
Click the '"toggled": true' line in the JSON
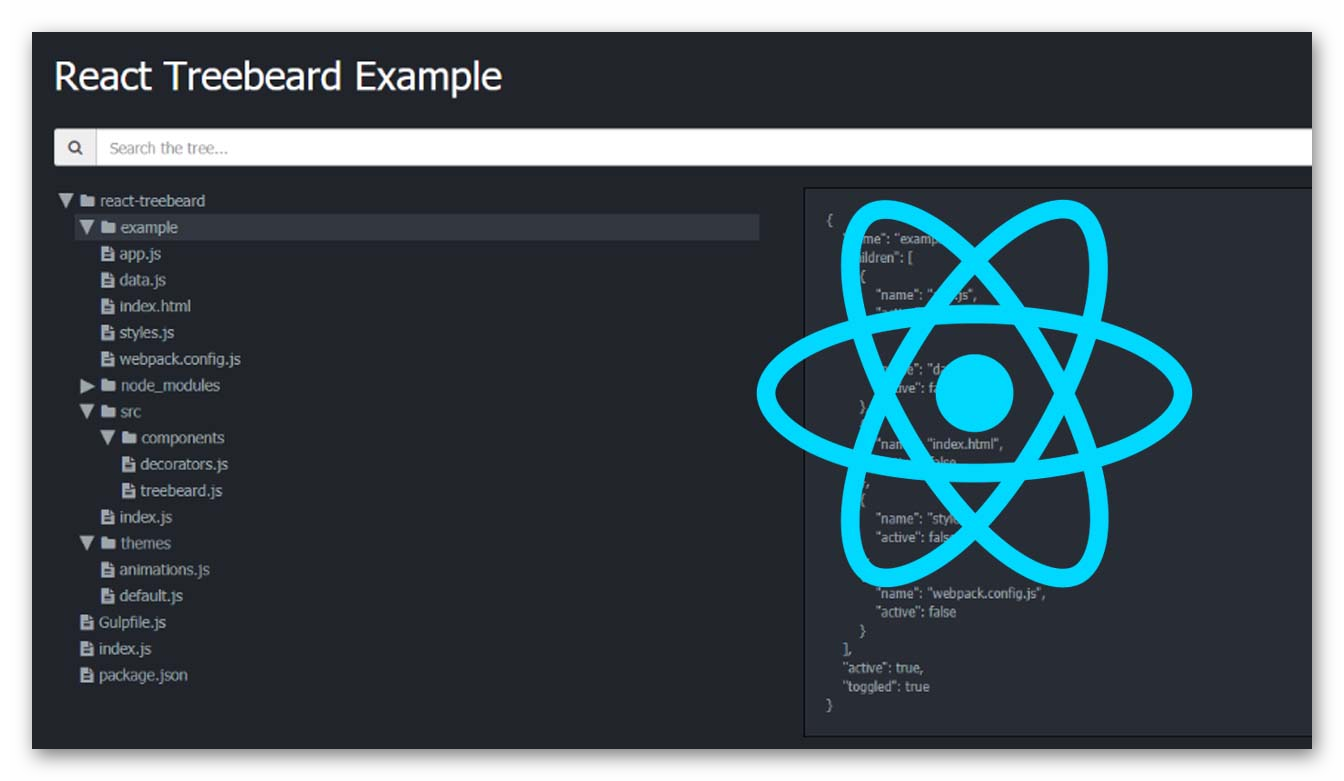tap(886, 686)
